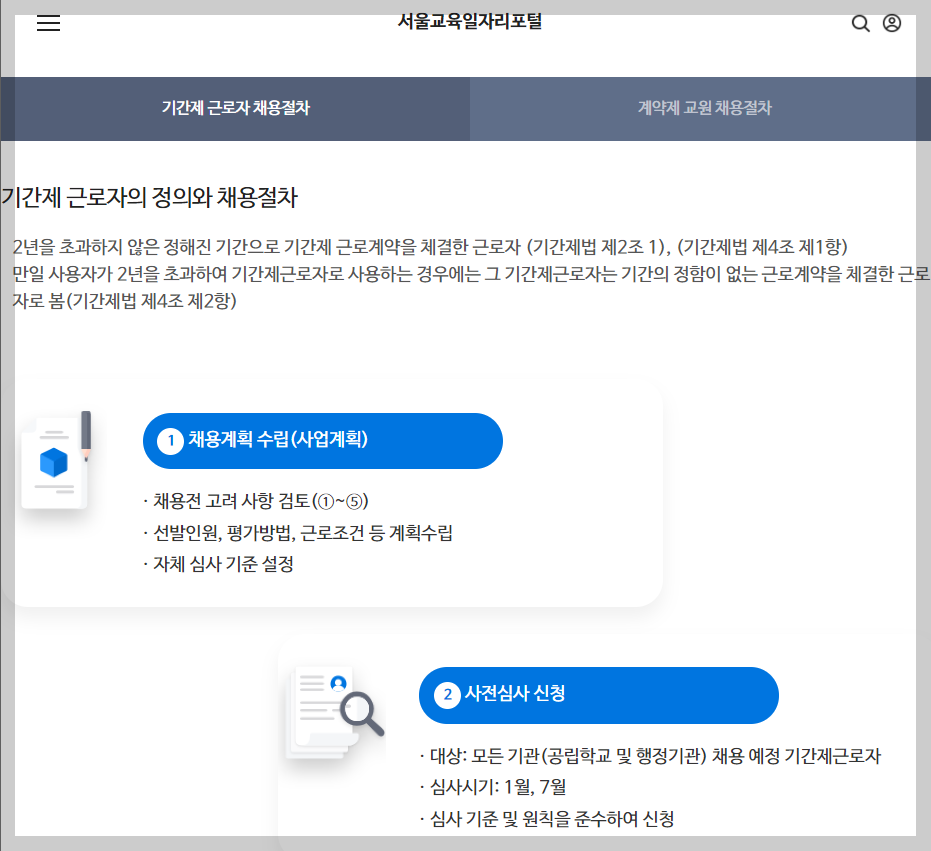Click the clipboard-with-pen illustration for step 1
The width and height of the screenshot is (931, 851).
[57, 460]
